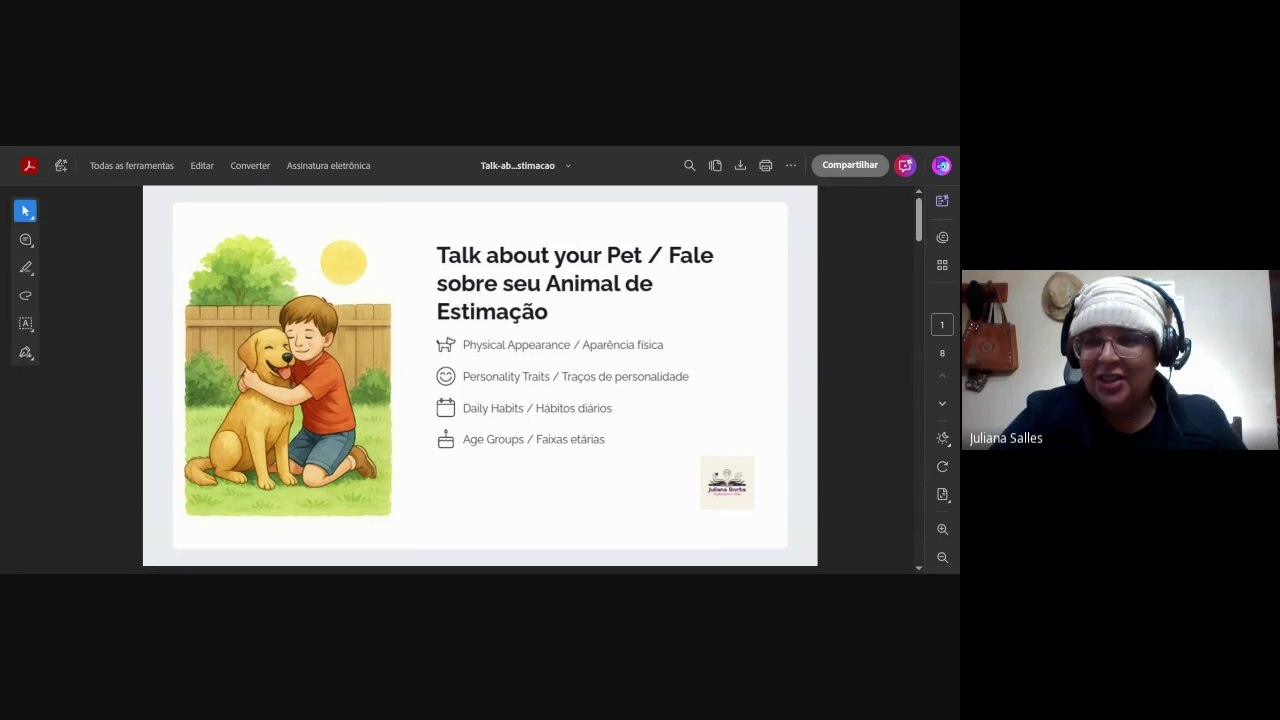1280x720 pixels.
Task: Select the comment bubble tool
Action: click(26, 240)
